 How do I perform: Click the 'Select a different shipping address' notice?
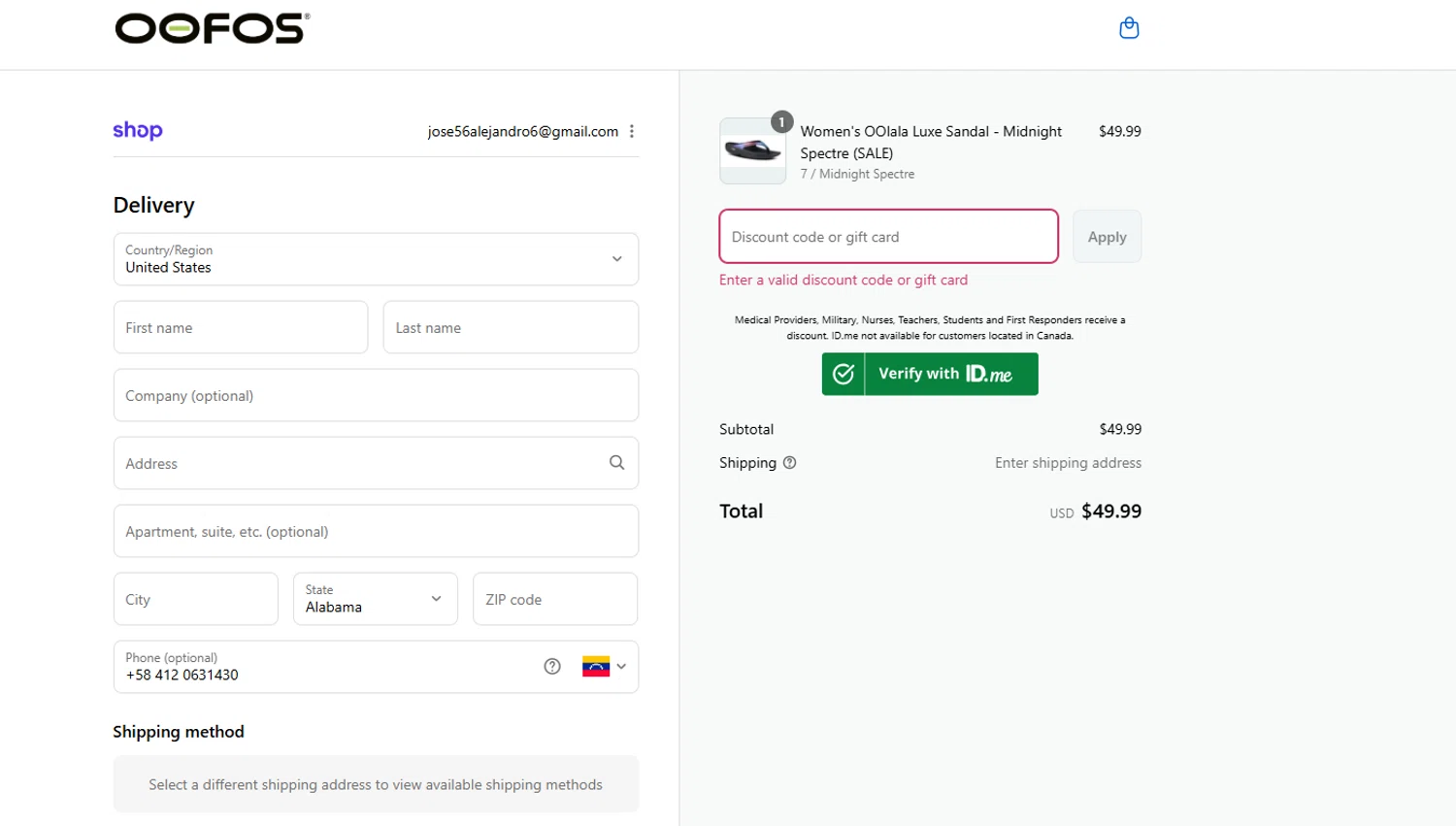(376, 784)
